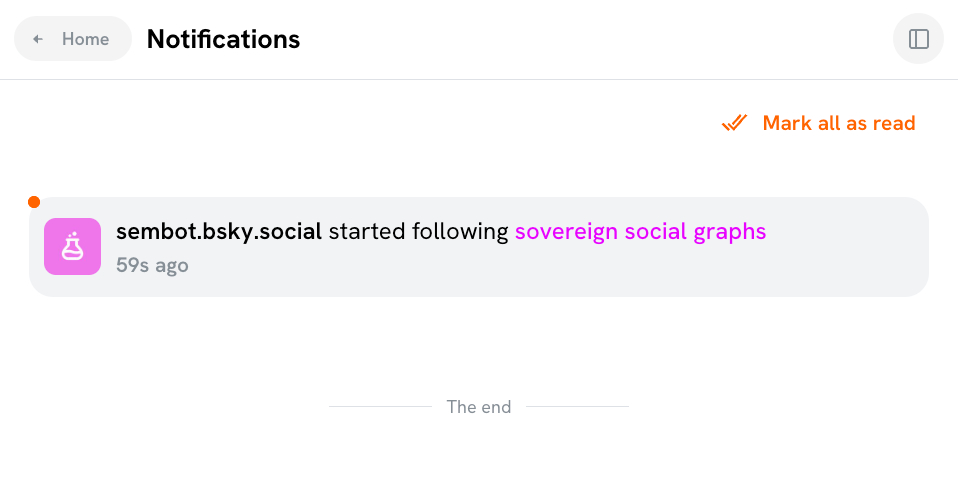Follow the sovereign social graphs link
Screen dimensions: 958x501
640,232
